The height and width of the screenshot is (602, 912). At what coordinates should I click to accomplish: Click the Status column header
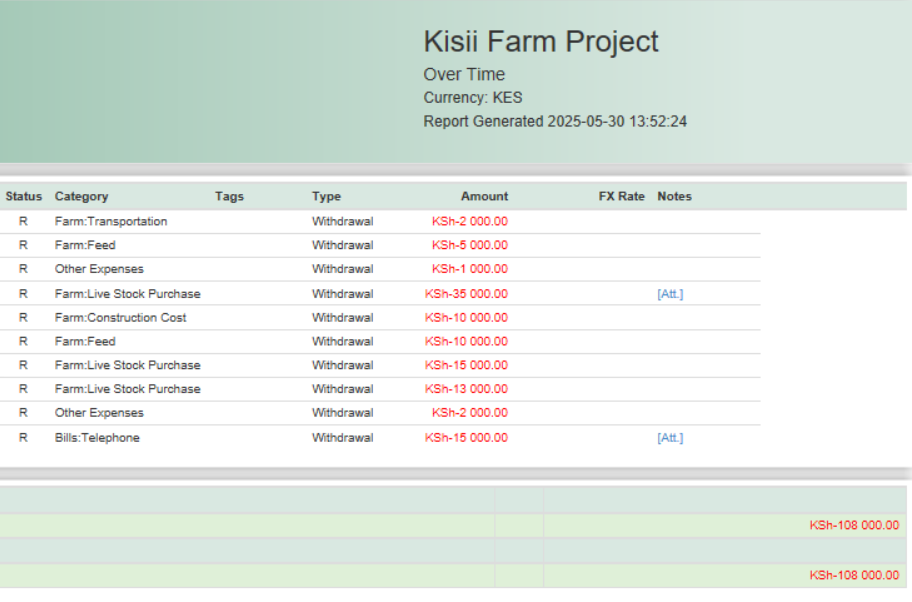point(24,197)
